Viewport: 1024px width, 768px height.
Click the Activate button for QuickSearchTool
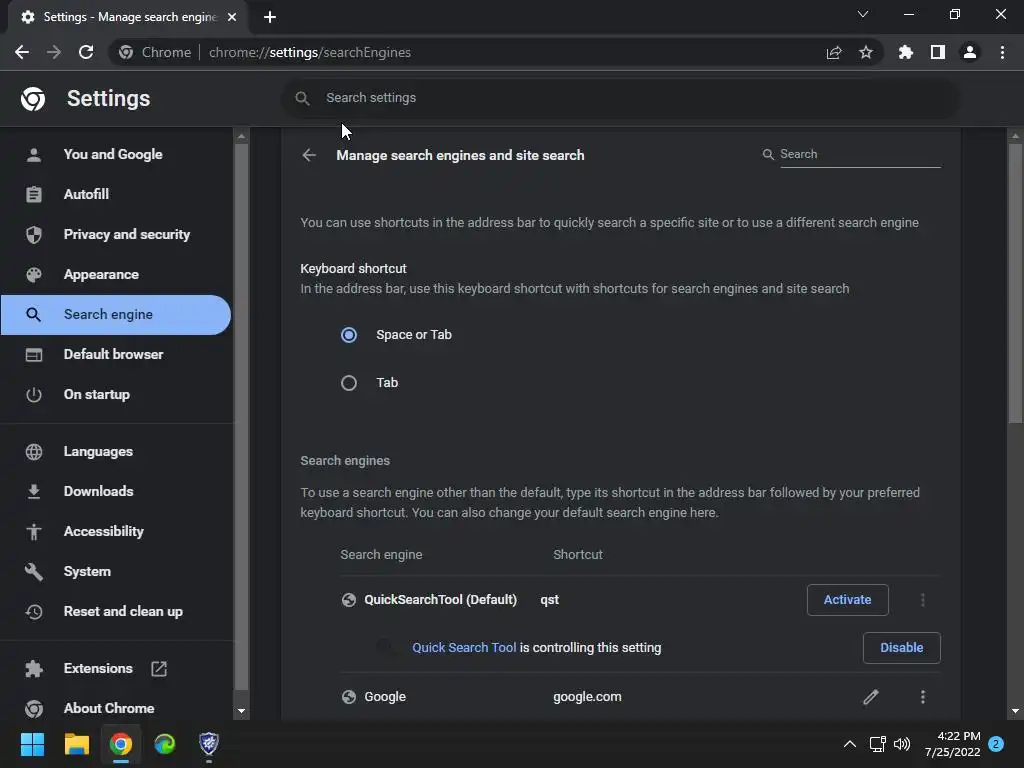[848, 600]
